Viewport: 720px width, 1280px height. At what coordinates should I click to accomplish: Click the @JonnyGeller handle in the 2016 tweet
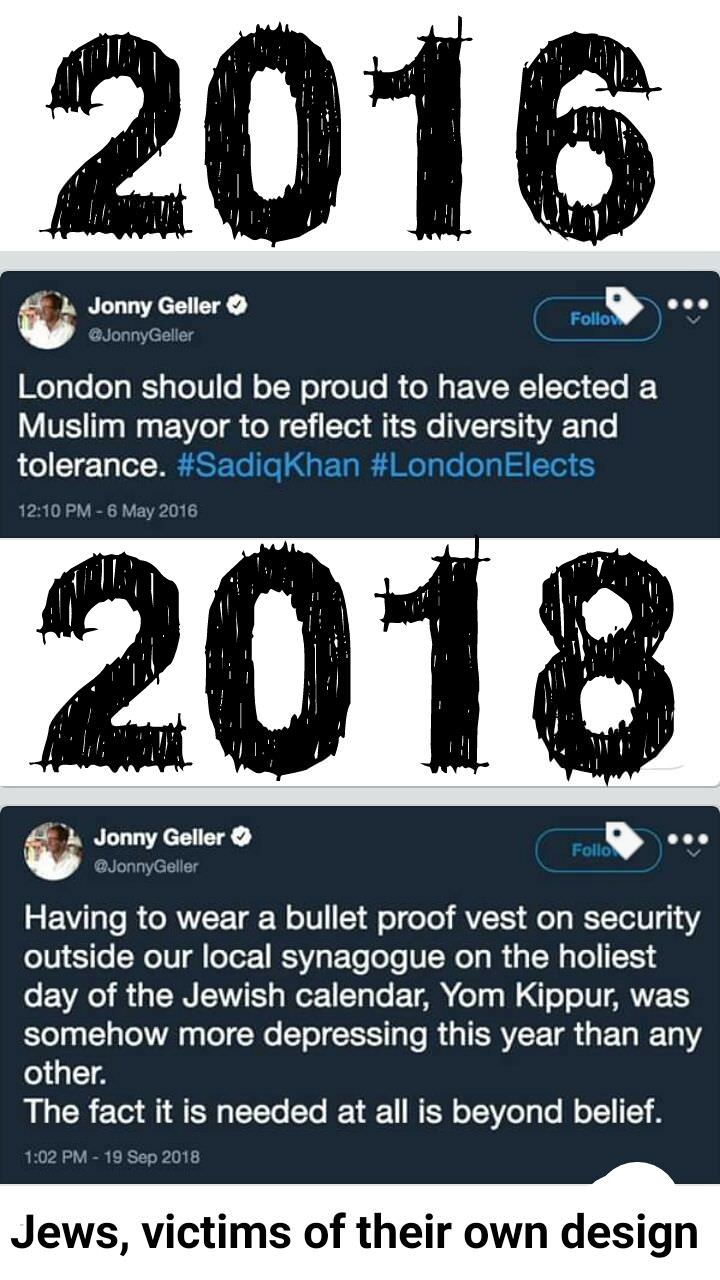point(141,335)
